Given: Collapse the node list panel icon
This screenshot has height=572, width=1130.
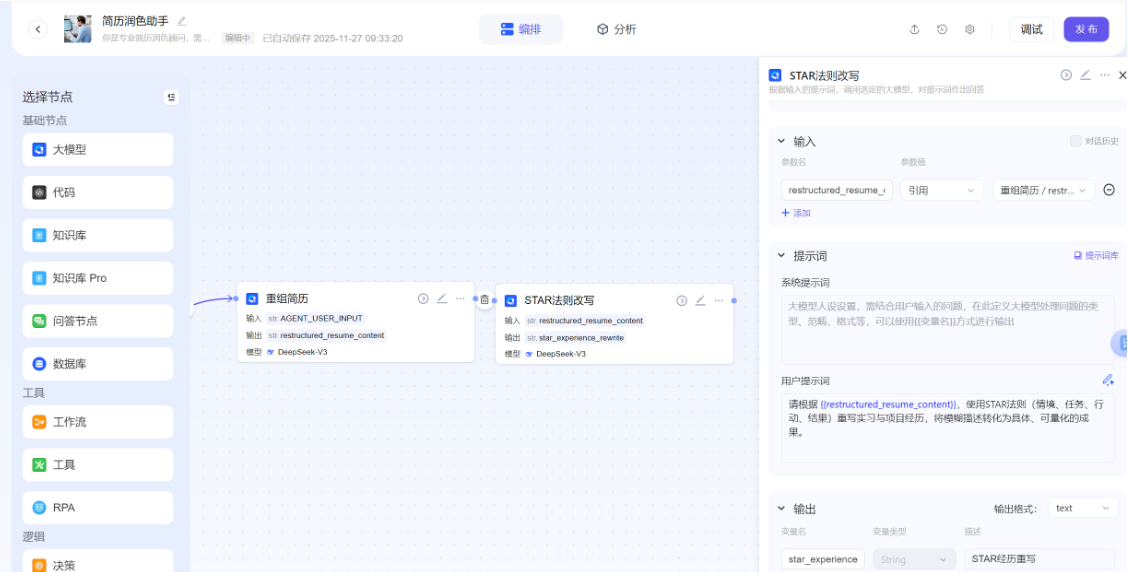Looking at the screenshot, I should (171, 97).
